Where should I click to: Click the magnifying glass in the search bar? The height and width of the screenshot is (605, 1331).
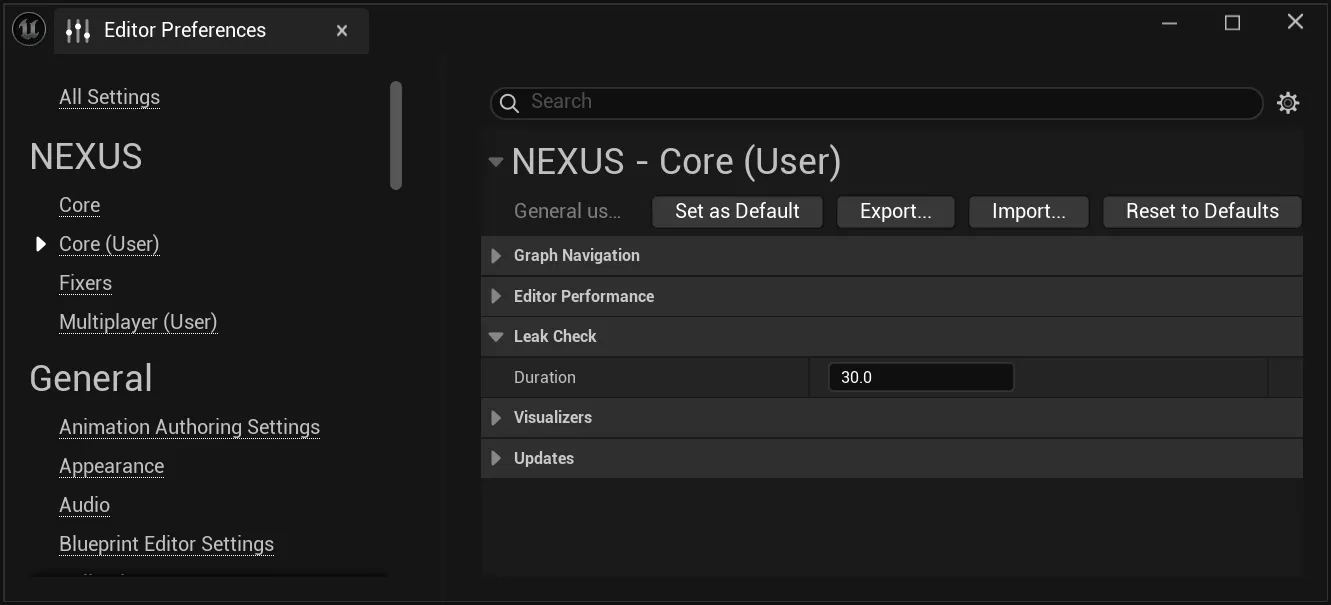point(509,102)
